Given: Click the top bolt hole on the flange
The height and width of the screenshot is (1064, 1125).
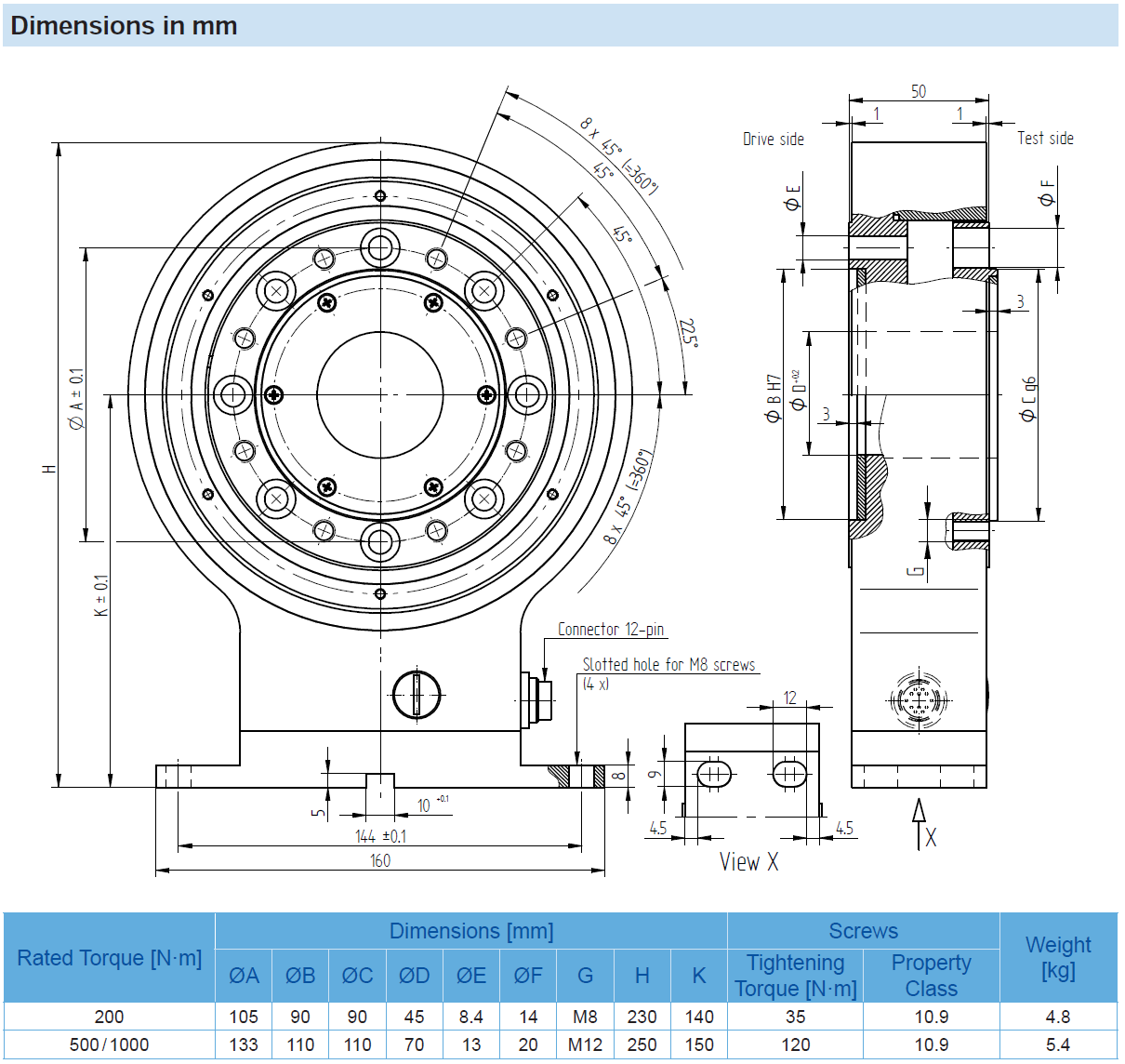Looking at the screenshot, I should click(380, 248).
